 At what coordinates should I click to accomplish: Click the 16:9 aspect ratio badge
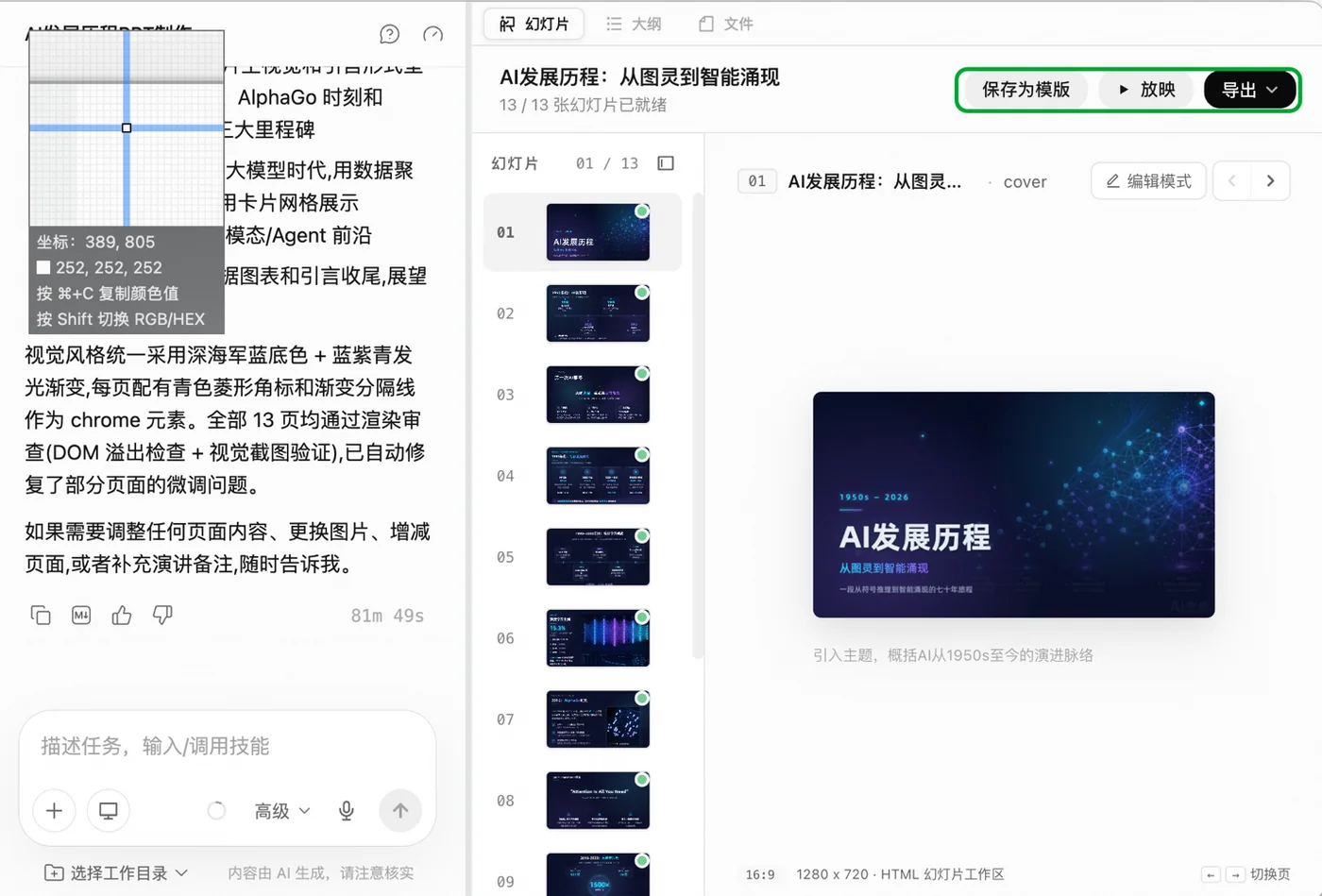760,874
